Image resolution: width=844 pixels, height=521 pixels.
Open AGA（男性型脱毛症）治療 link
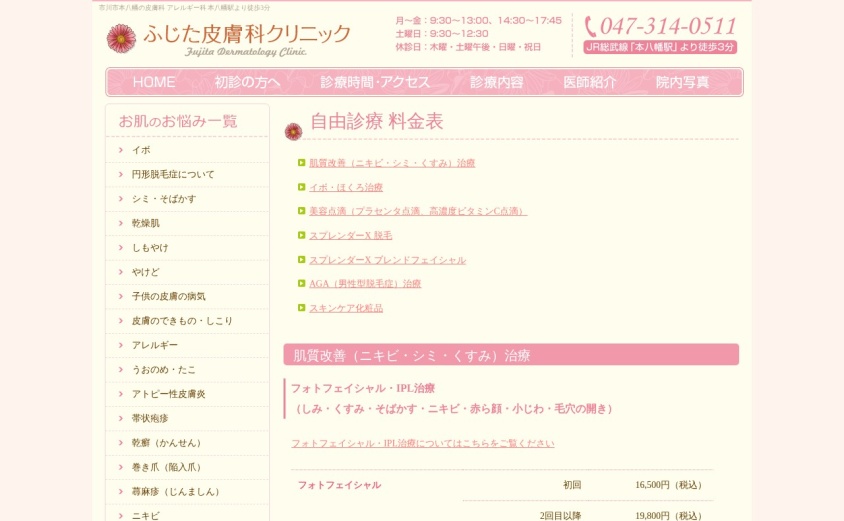[365, 284]
